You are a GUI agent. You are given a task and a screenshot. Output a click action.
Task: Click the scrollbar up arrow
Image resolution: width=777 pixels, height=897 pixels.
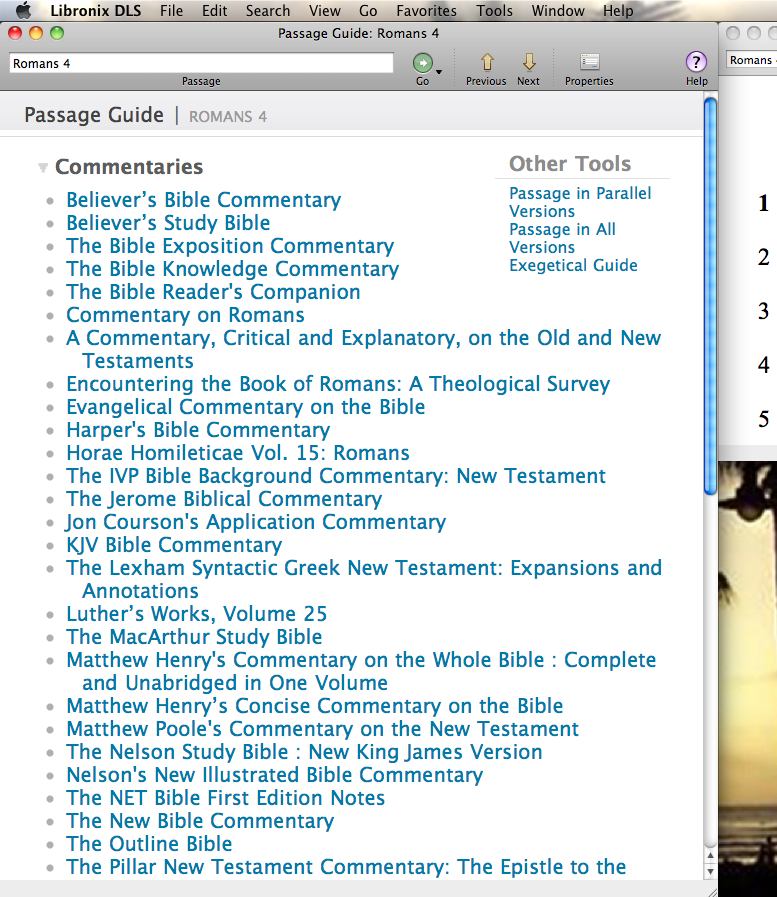(x=710, y=856)
